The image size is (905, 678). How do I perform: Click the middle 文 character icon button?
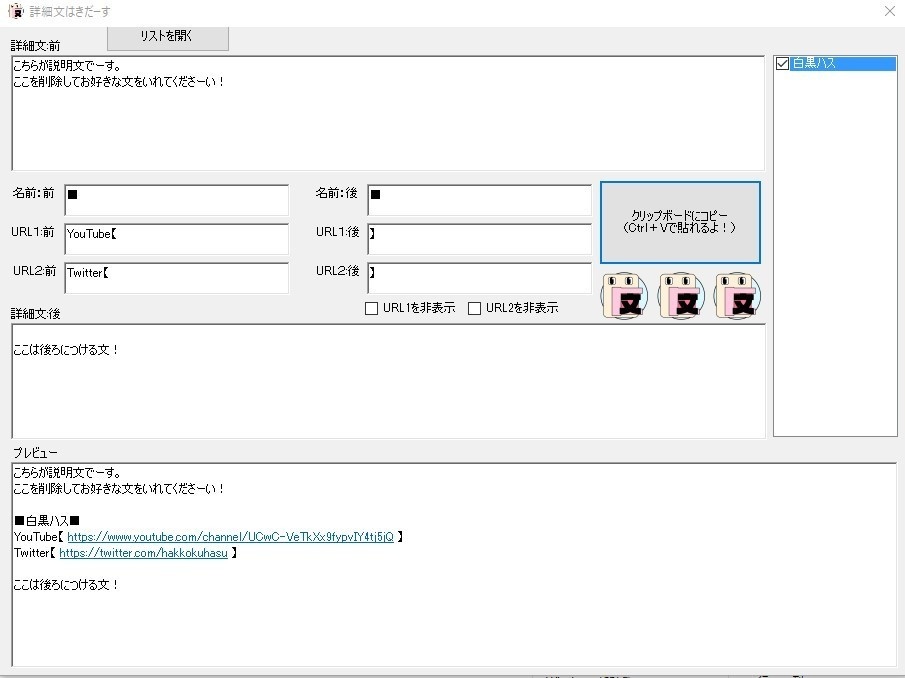click(681, 296)
